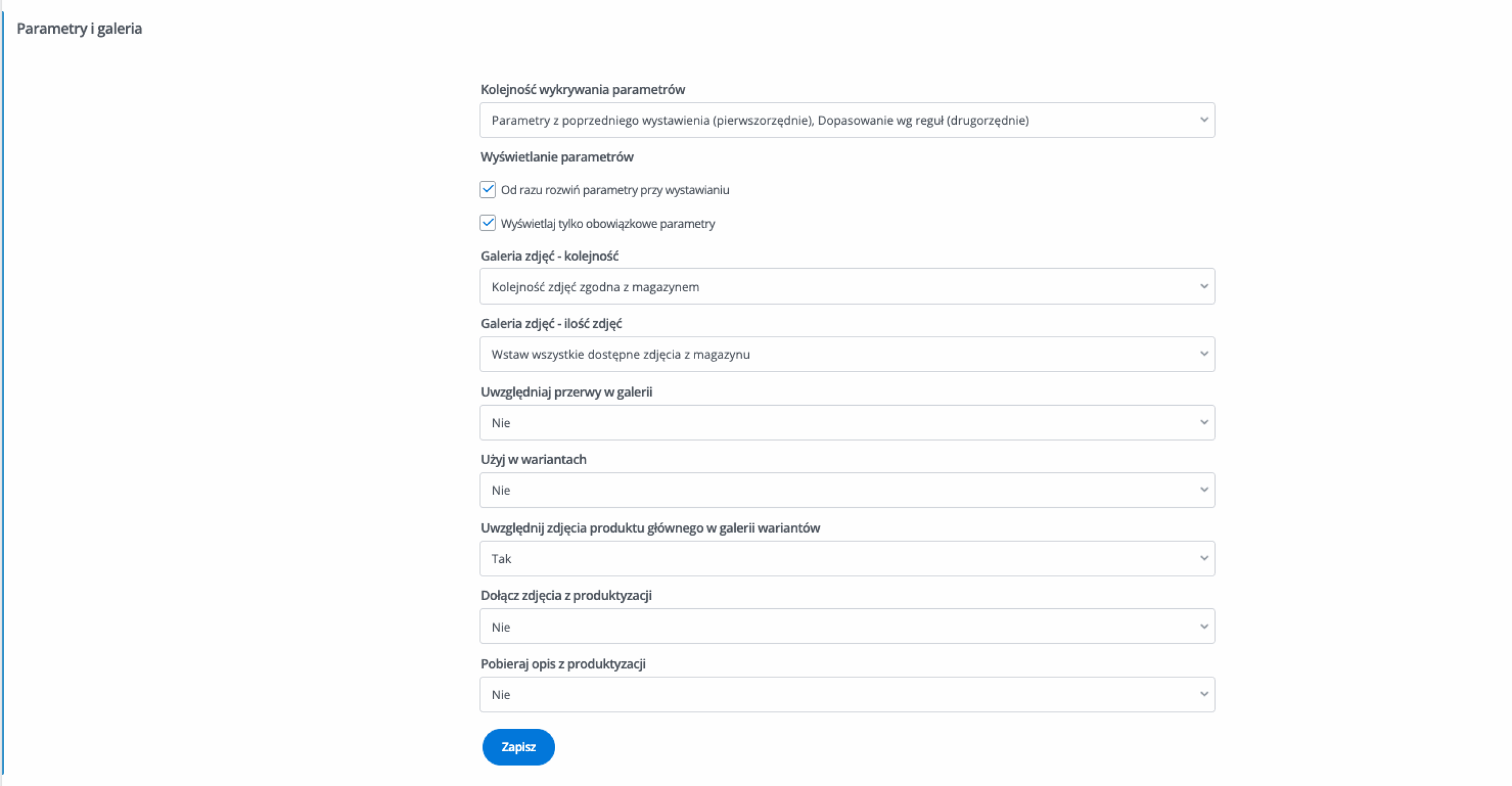Image resolution: width=1512 pixels, height=786 pixels.
Task: Uncheck Od razu rozwiń parametry przy wystawianiu
Action: click(x=487, y=190)
